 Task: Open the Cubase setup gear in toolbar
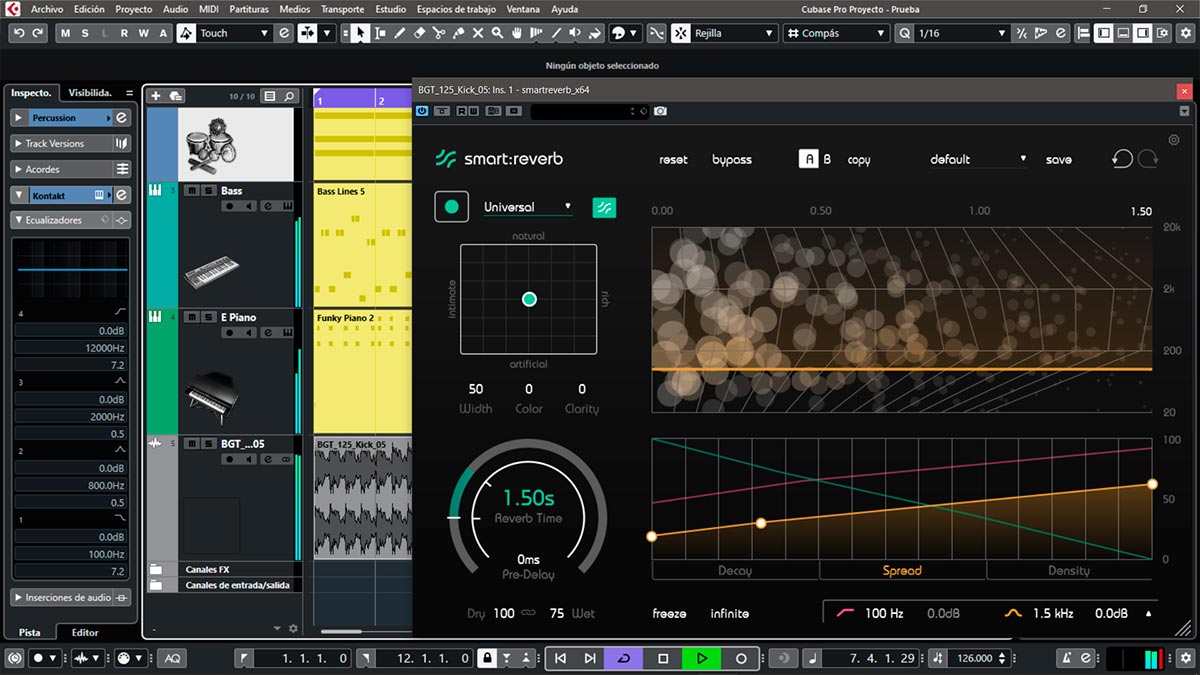[1186, 33]
